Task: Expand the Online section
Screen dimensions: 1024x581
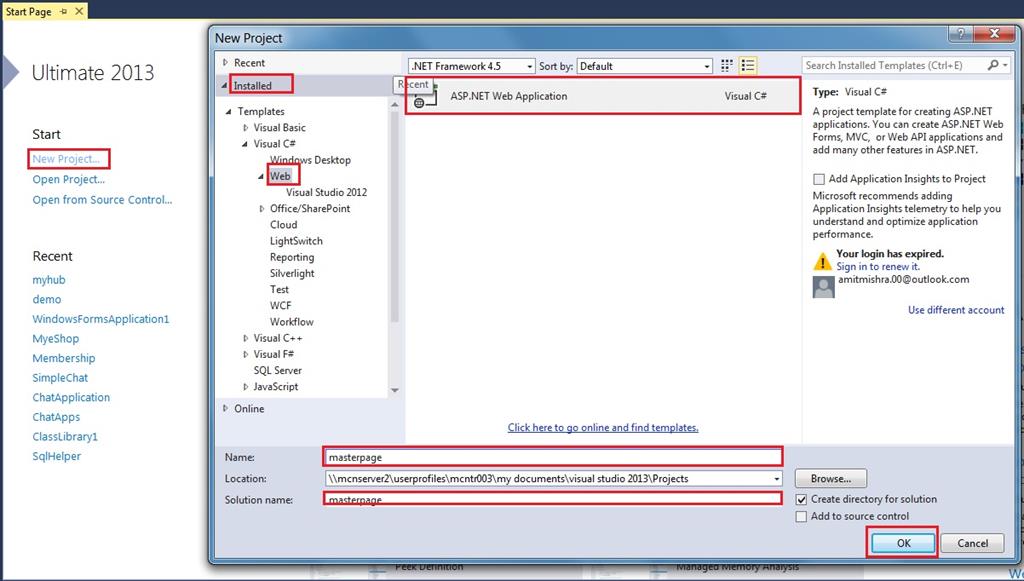Action: click(225, 408)
